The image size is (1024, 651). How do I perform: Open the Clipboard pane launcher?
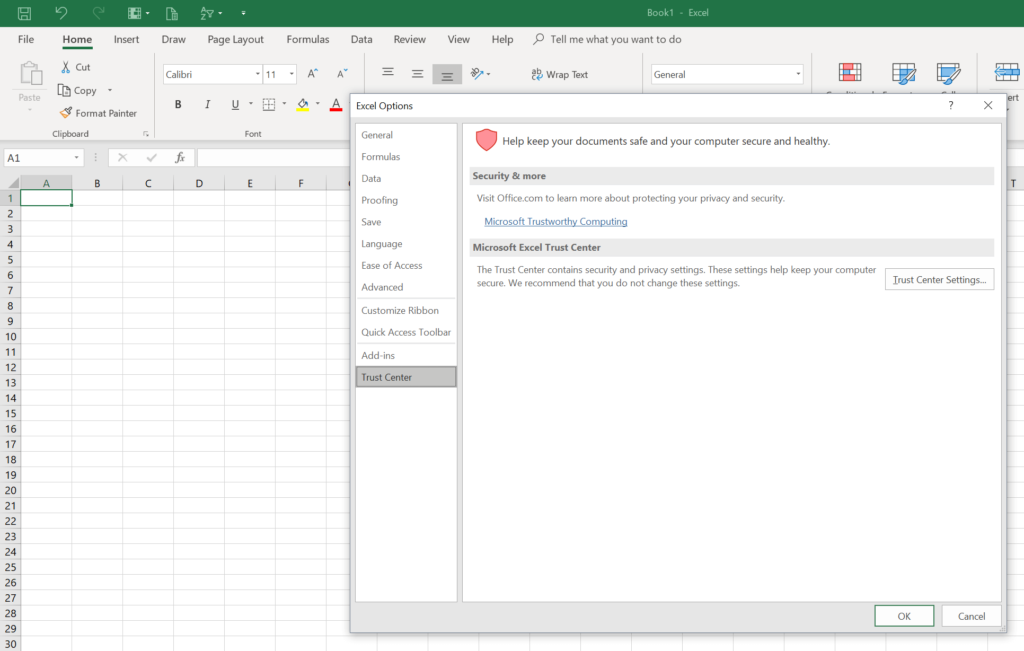(146, 134)
